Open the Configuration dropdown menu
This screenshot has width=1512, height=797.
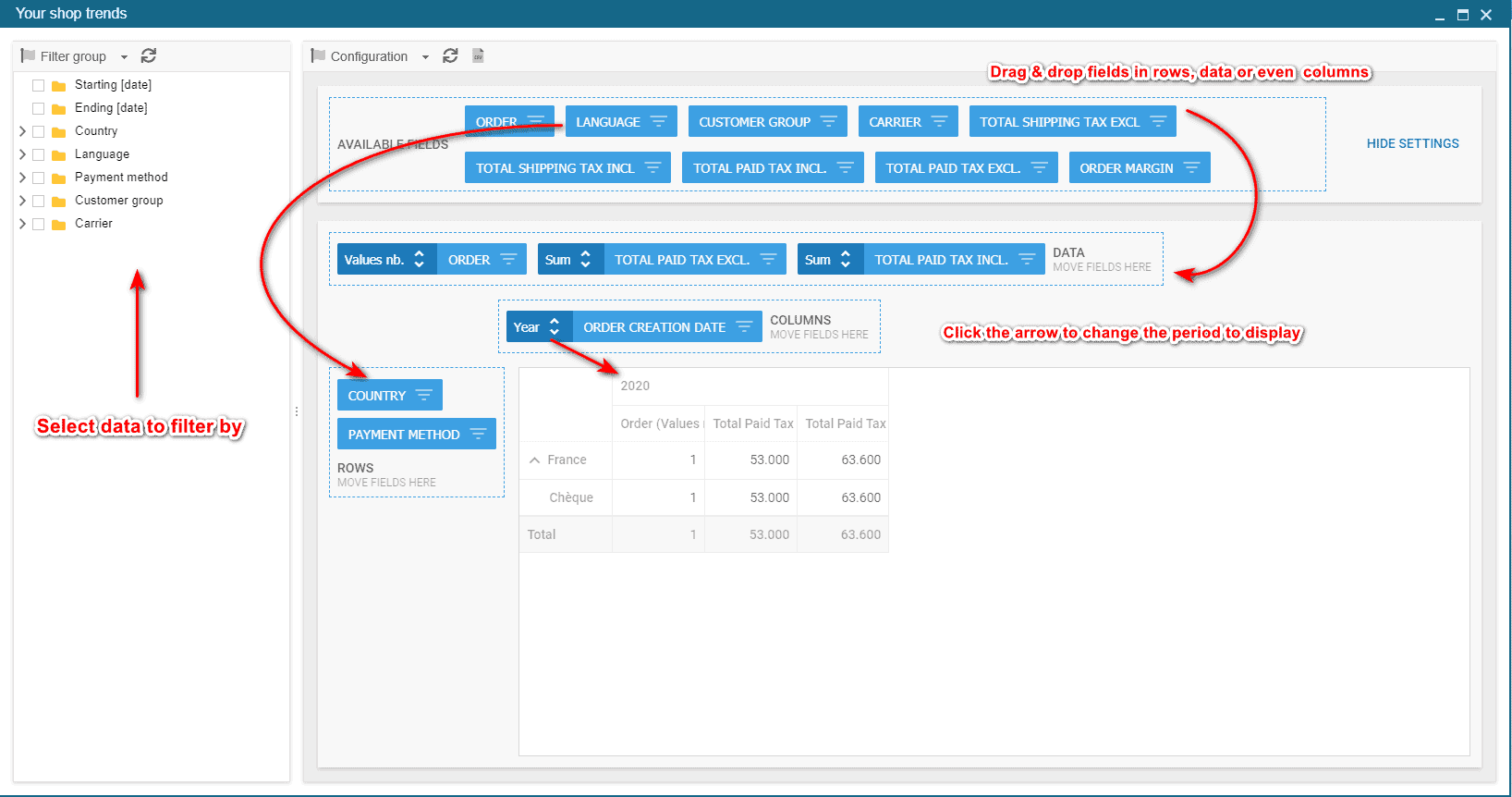pos(425,57)
